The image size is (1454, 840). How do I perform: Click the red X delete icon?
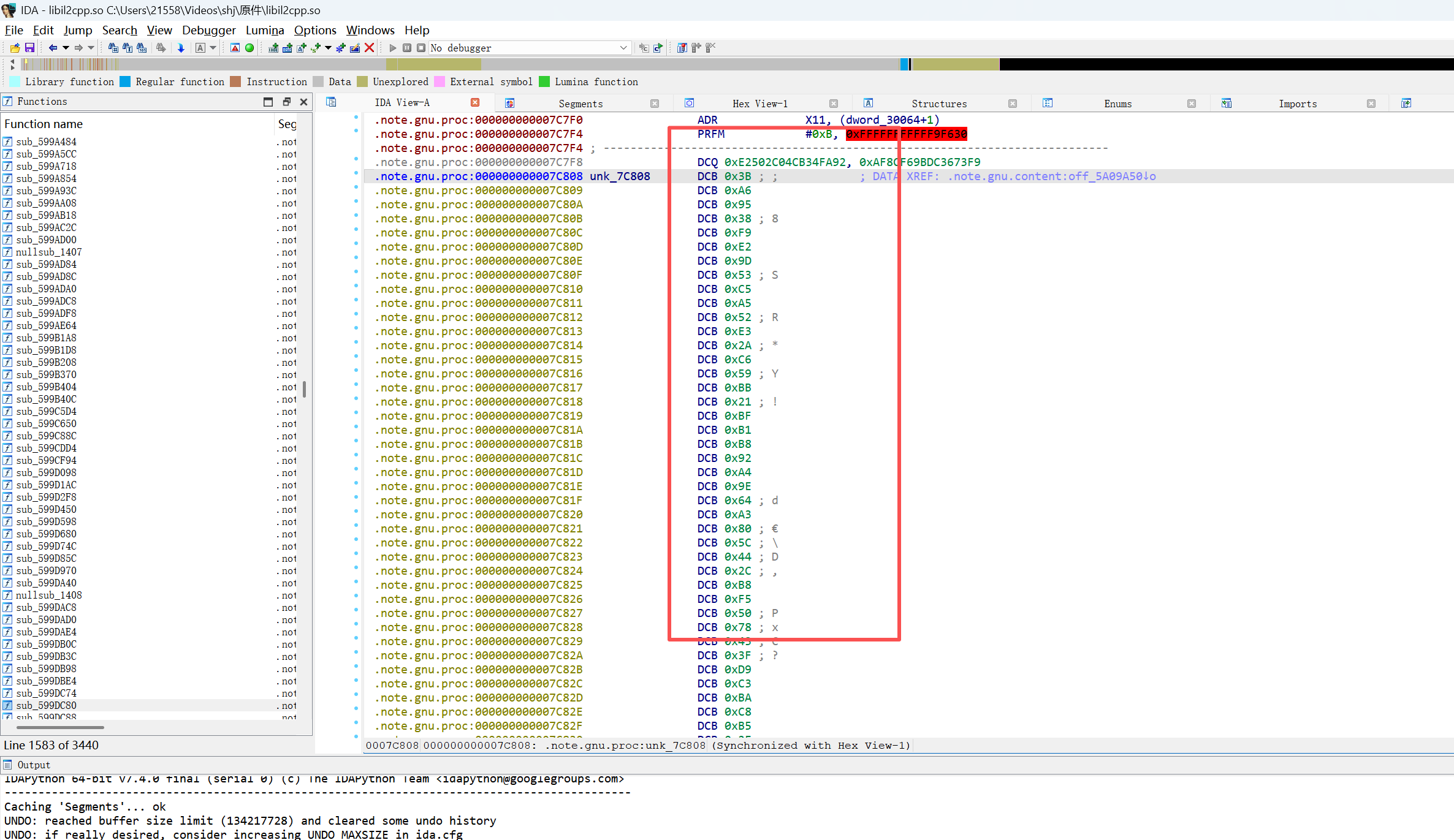(369, 48)
